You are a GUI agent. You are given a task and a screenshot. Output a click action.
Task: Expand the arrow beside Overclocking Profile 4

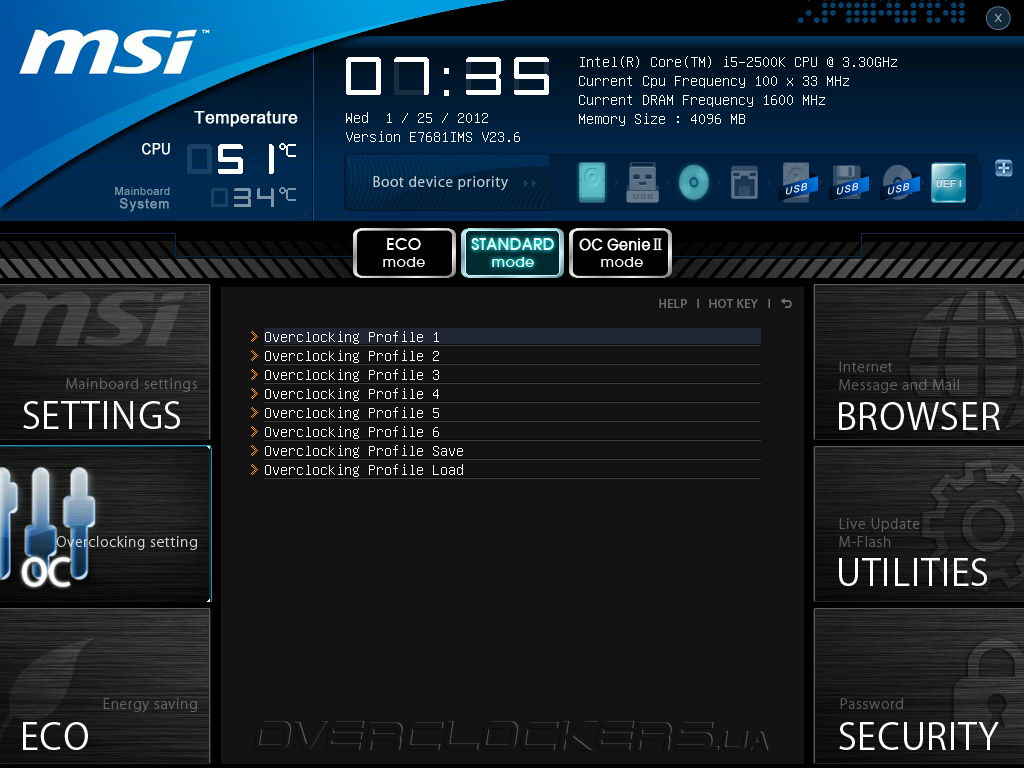[254, 393]
